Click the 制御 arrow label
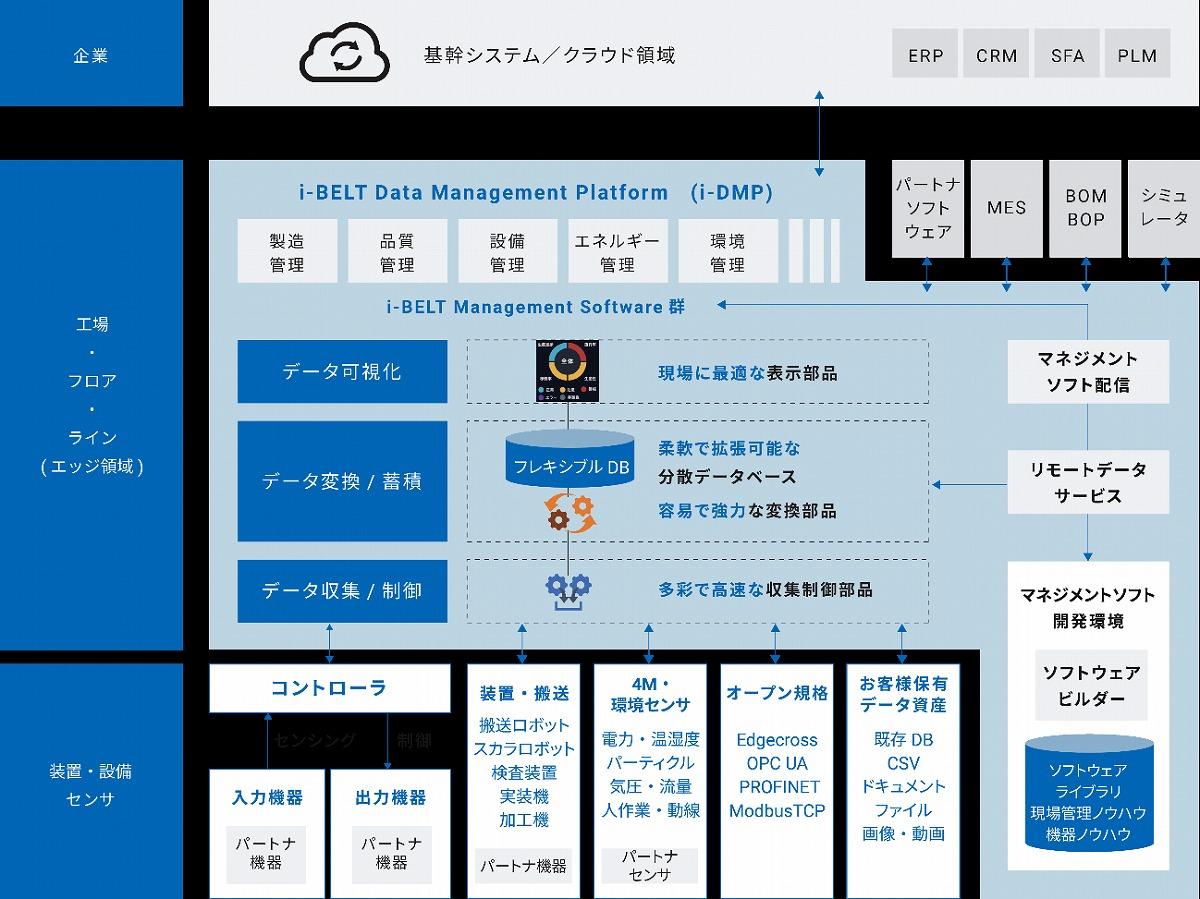This screenshot has height=899, width=1200. tap(414, 741)
